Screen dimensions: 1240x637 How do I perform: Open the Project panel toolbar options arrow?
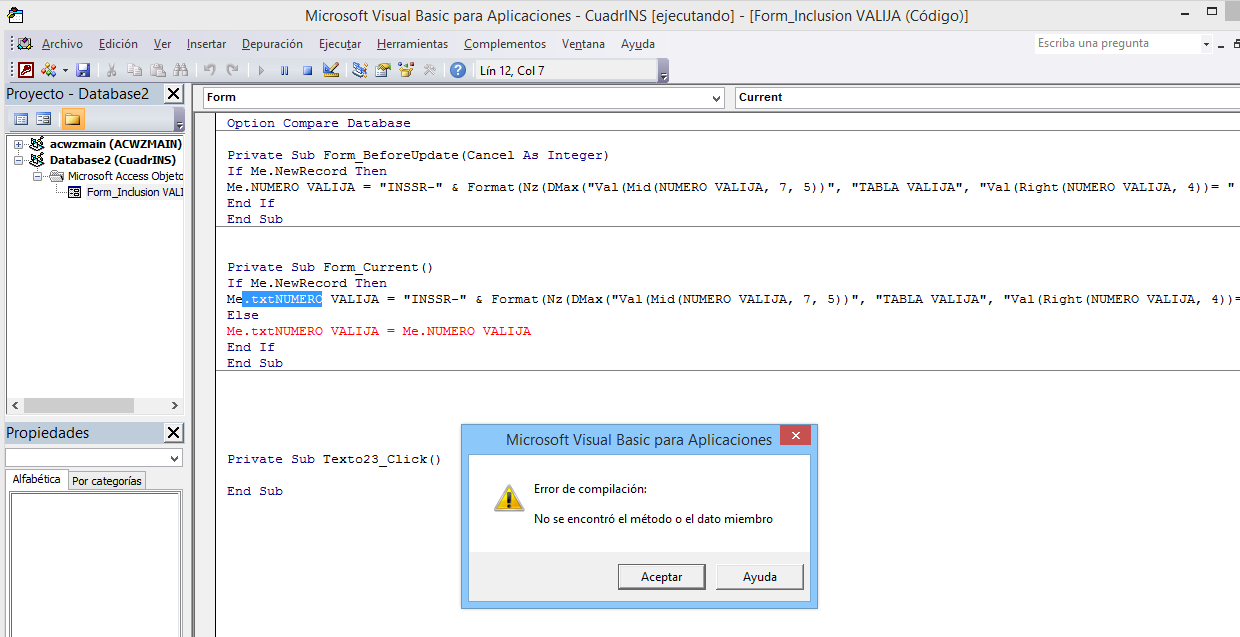[x=179, y=120]
